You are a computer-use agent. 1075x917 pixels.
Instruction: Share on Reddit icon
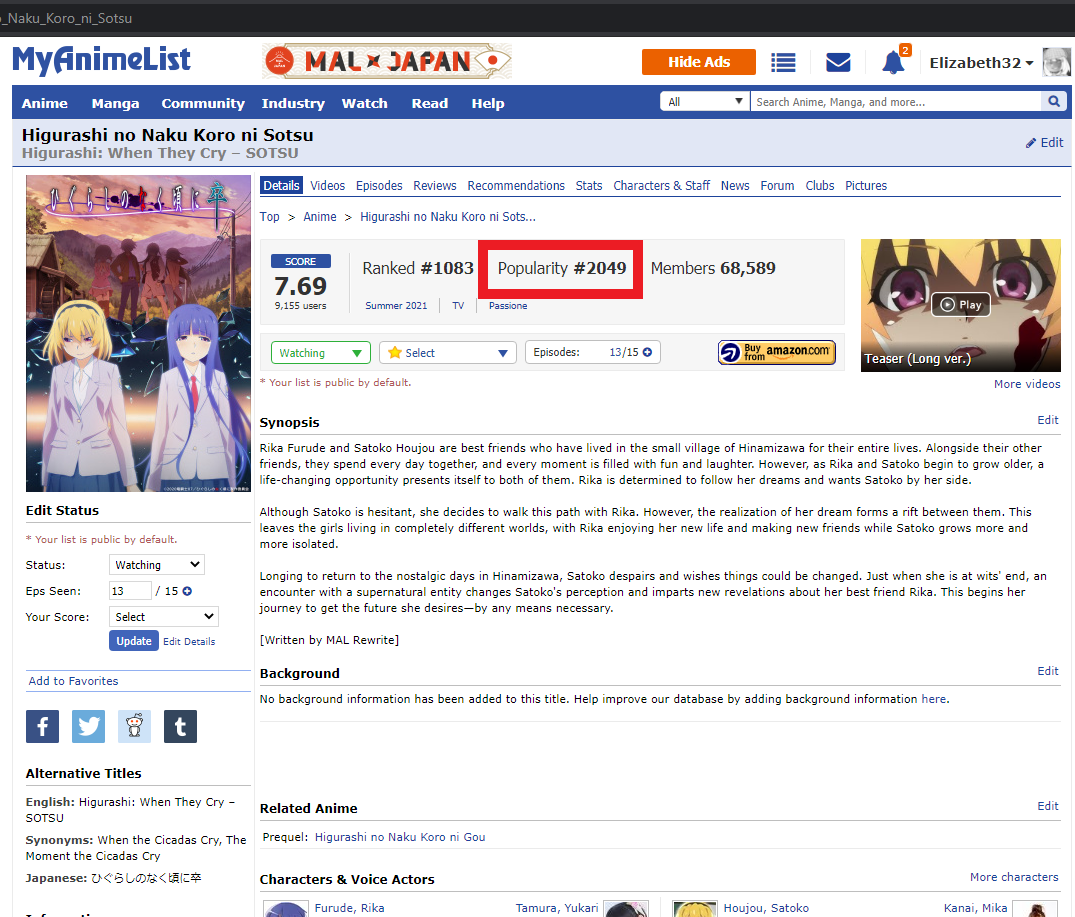pyautogui.click(x=134, y=726)
